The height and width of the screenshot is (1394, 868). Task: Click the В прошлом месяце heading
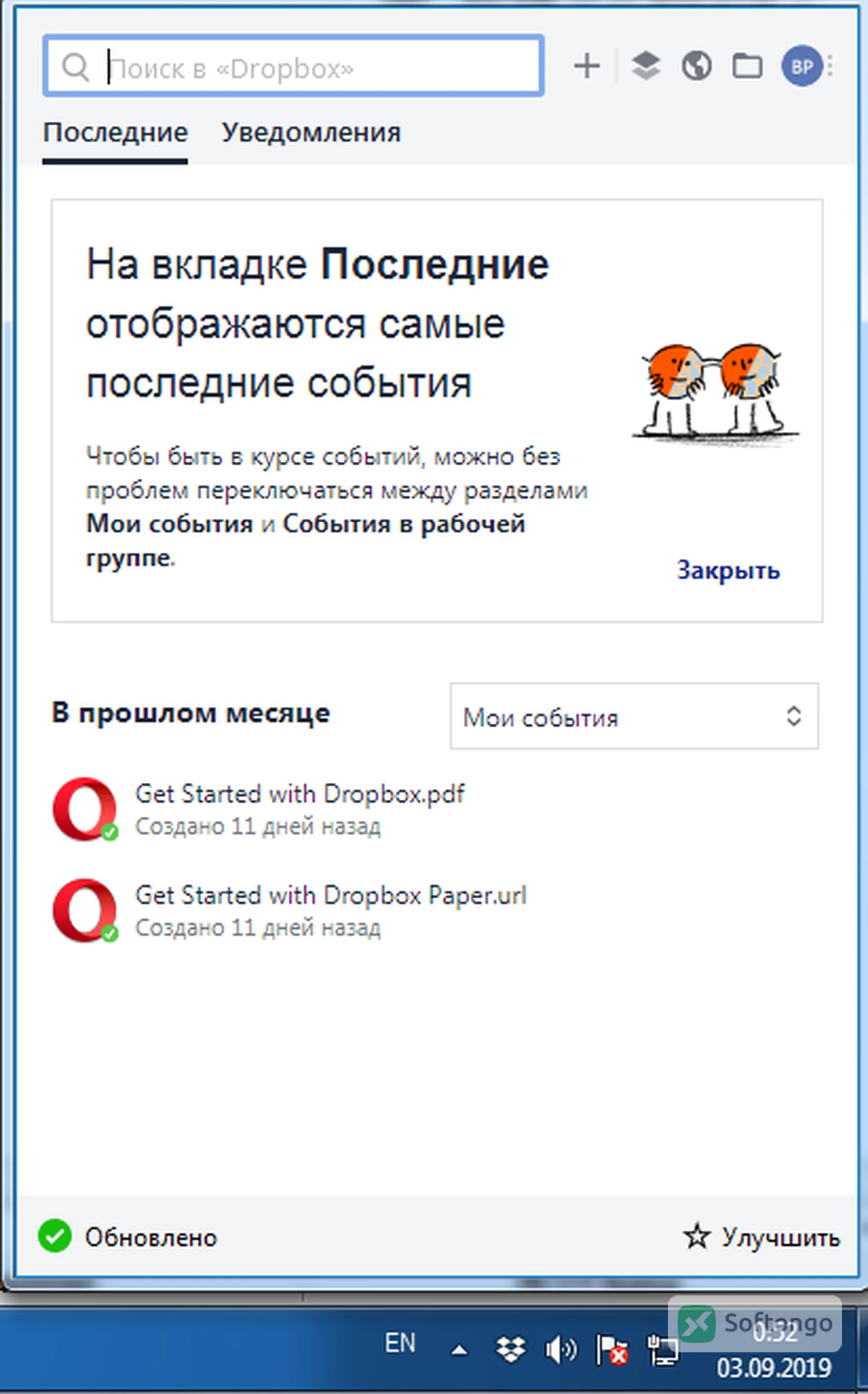click(x=191, y=714)
